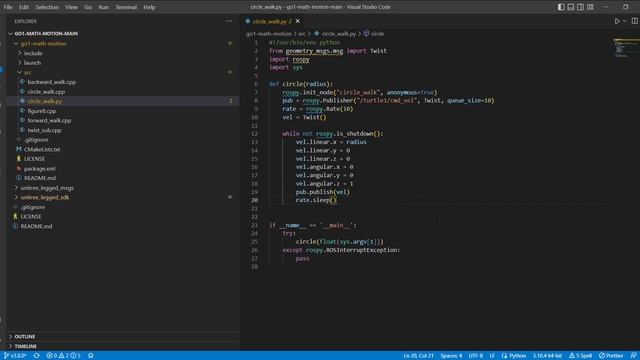Expand the Timeline section
This screenshot has height=360, width=640.
[25, 346]
